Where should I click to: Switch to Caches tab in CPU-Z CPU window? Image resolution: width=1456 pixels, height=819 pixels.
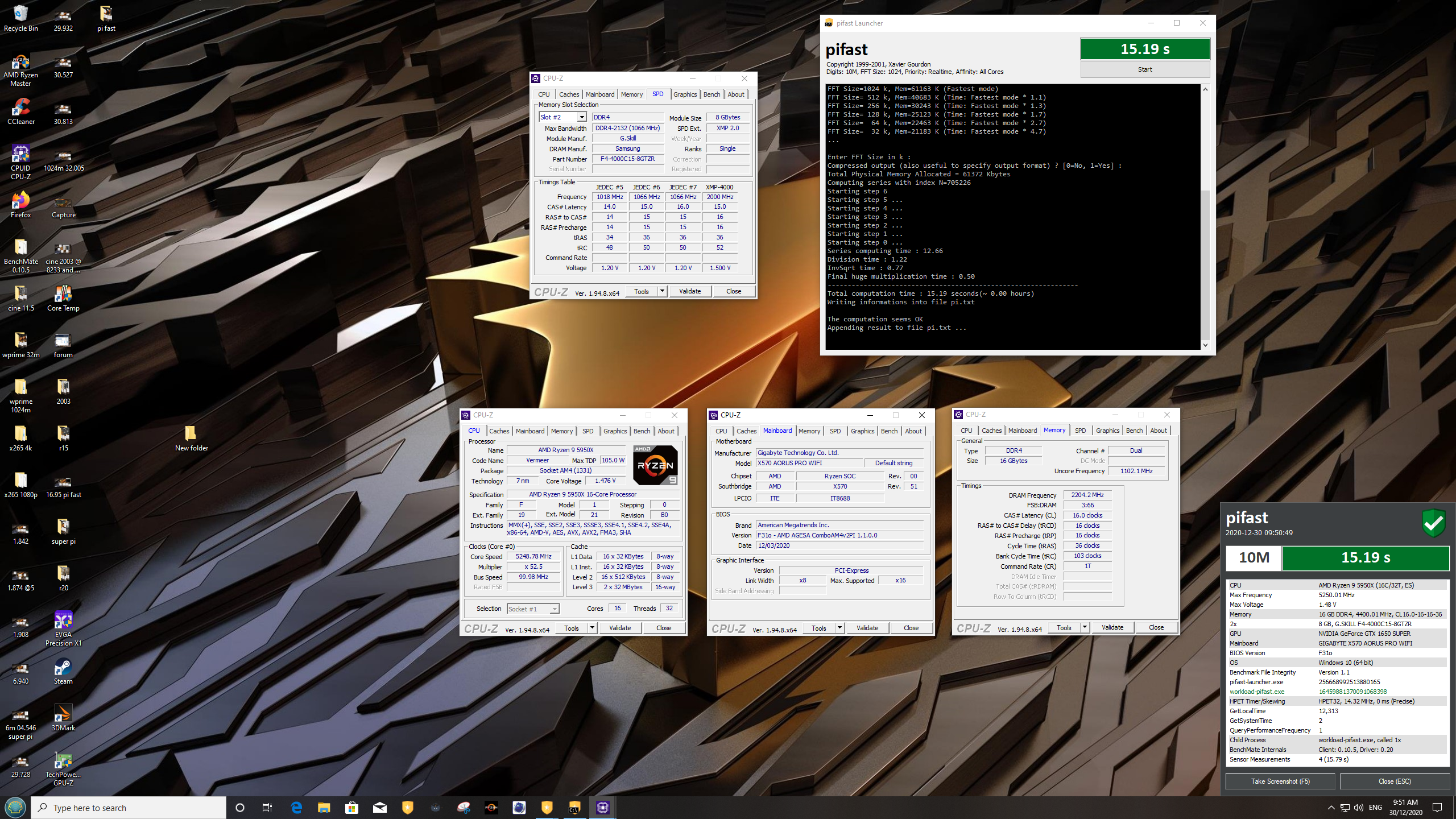(x=499, y=431)
